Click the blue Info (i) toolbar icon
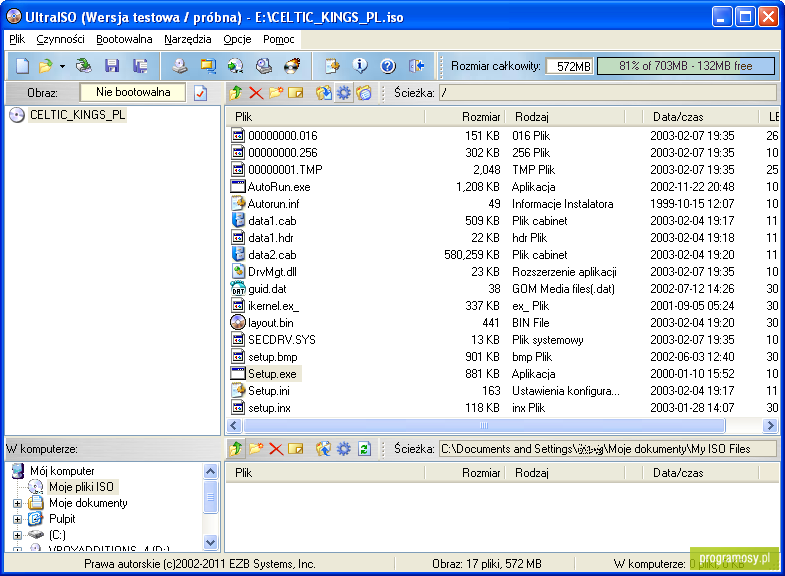The width and height of the screenshot is (785, 576). 360,66
